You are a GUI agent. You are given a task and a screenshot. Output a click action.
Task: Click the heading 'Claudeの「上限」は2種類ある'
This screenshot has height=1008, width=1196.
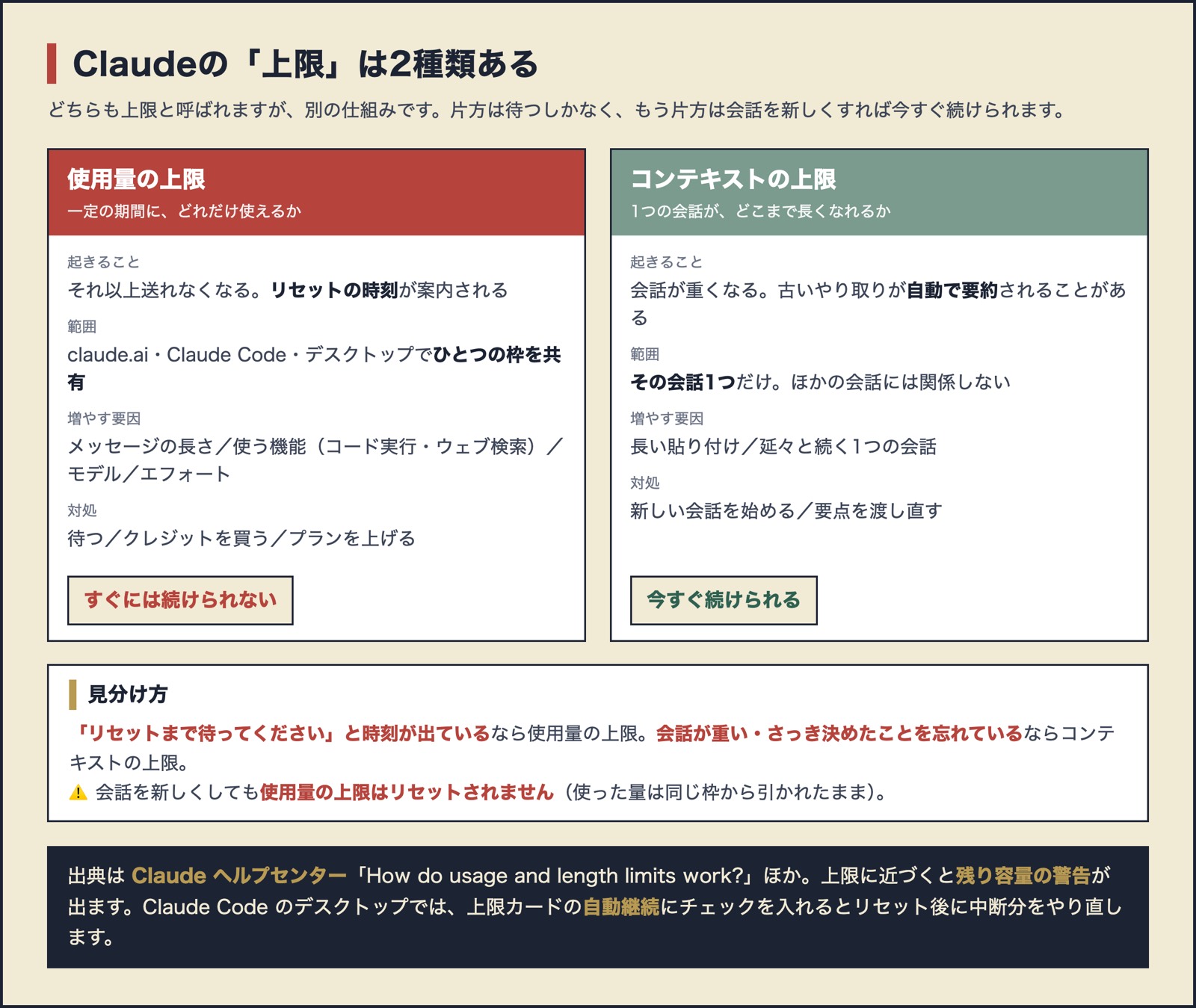click(305, 64)
